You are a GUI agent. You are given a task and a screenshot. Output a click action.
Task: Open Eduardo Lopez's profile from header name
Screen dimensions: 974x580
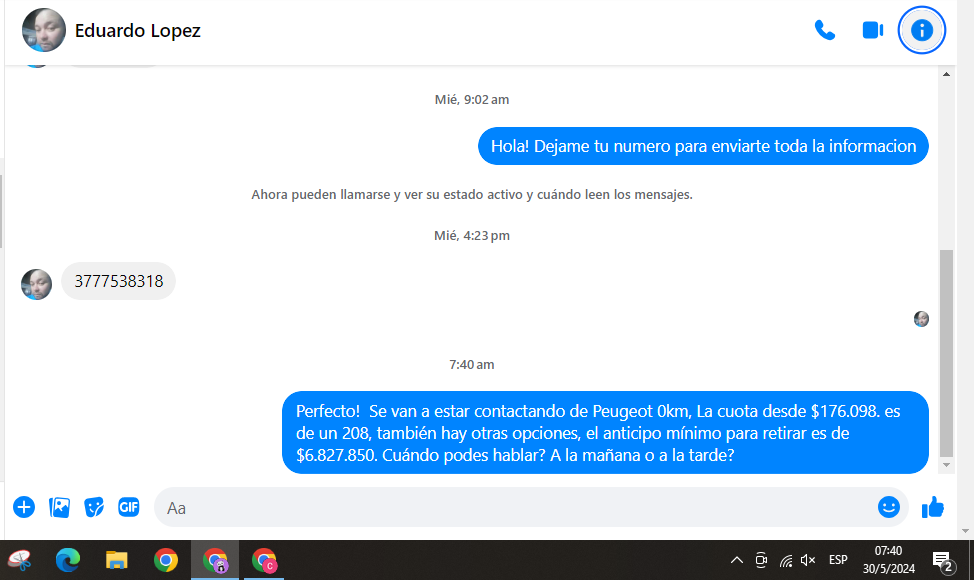138,31
